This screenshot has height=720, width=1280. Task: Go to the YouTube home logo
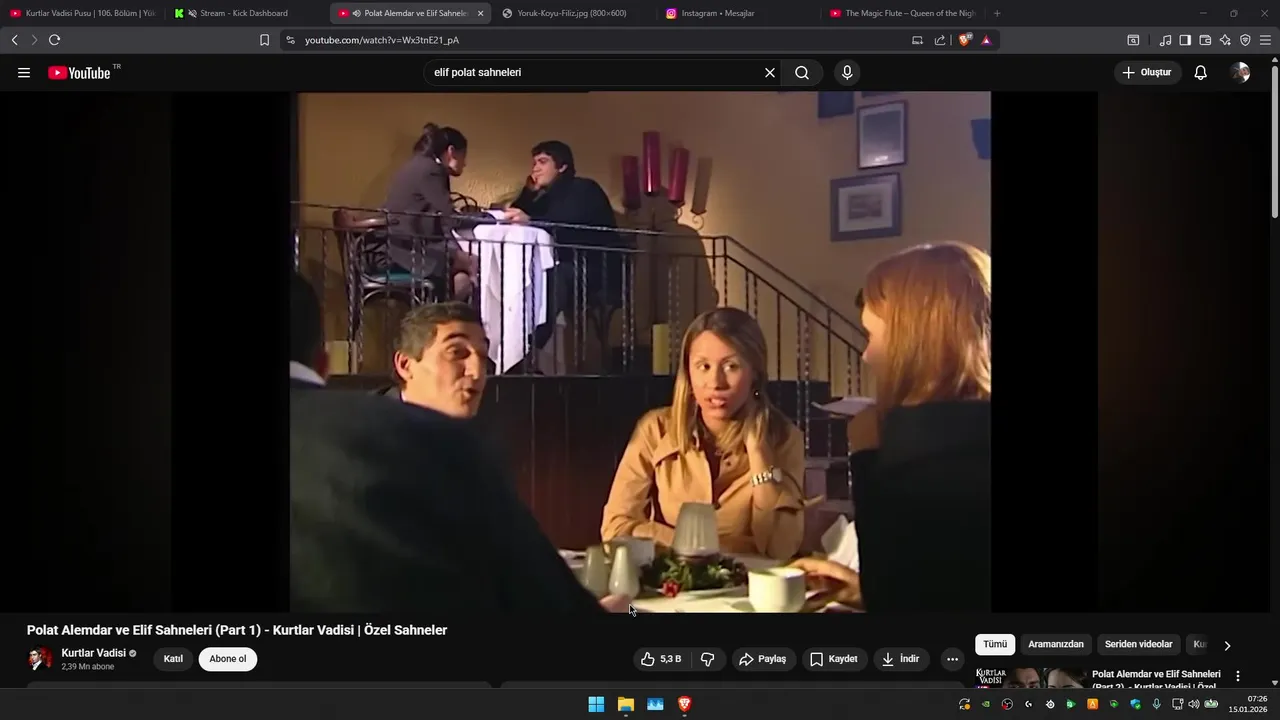pos(79,73)
